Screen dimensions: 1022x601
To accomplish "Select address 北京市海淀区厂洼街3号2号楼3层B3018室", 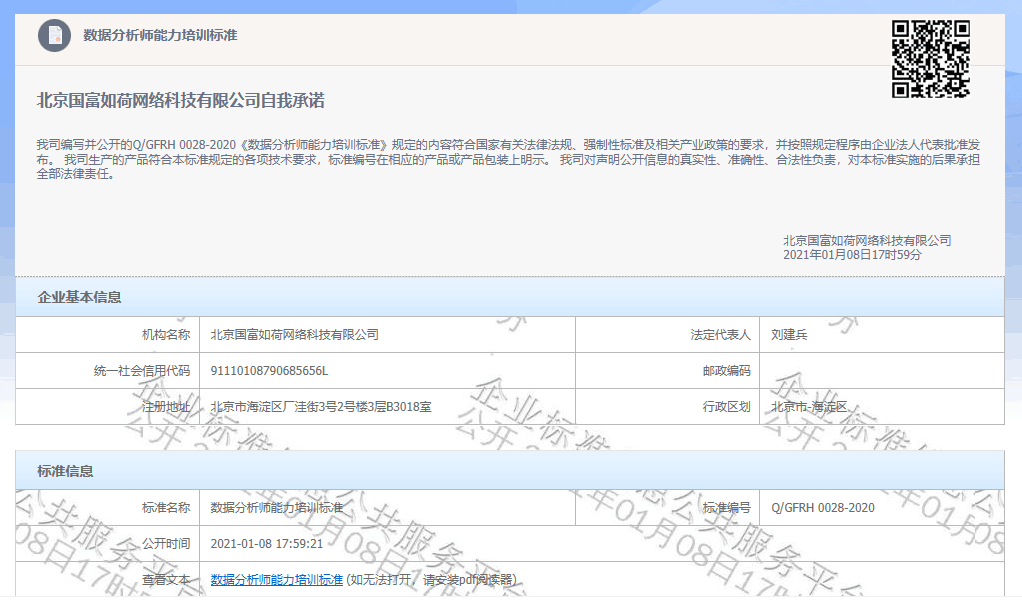I will click(x=321, y=407).
